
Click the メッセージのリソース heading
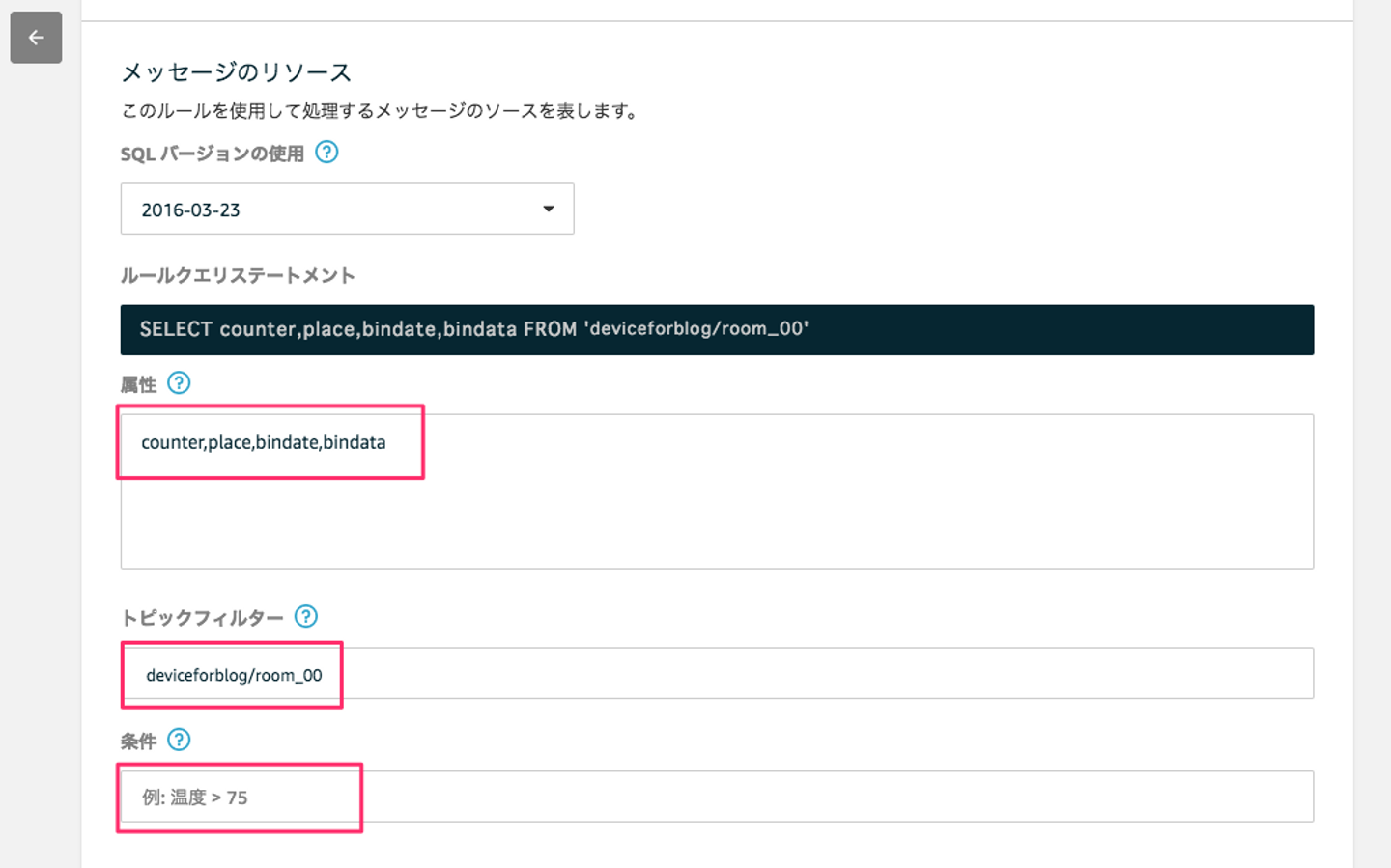[x=236, y=72]
